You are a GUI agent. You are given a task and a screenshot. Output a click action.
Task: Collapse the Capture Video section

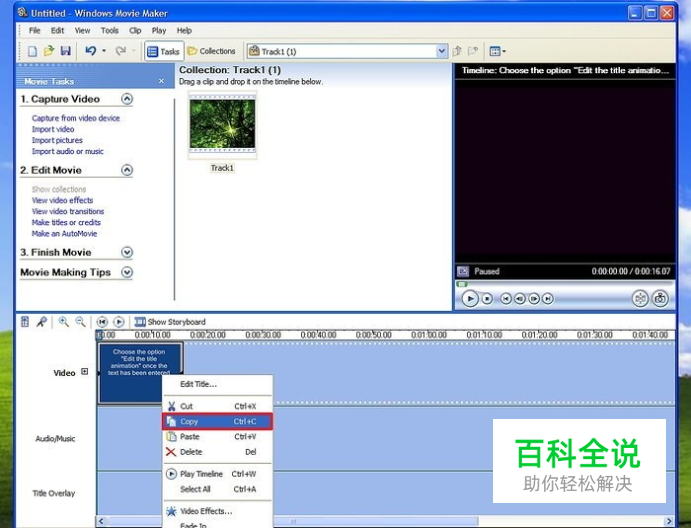[x=127, y=99]
